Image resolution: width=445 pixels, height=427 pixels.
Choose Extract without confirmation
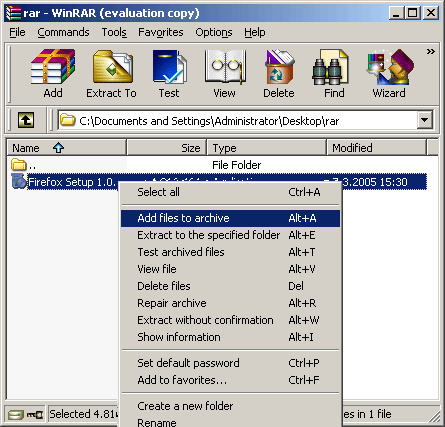click(x=230, y=320)
